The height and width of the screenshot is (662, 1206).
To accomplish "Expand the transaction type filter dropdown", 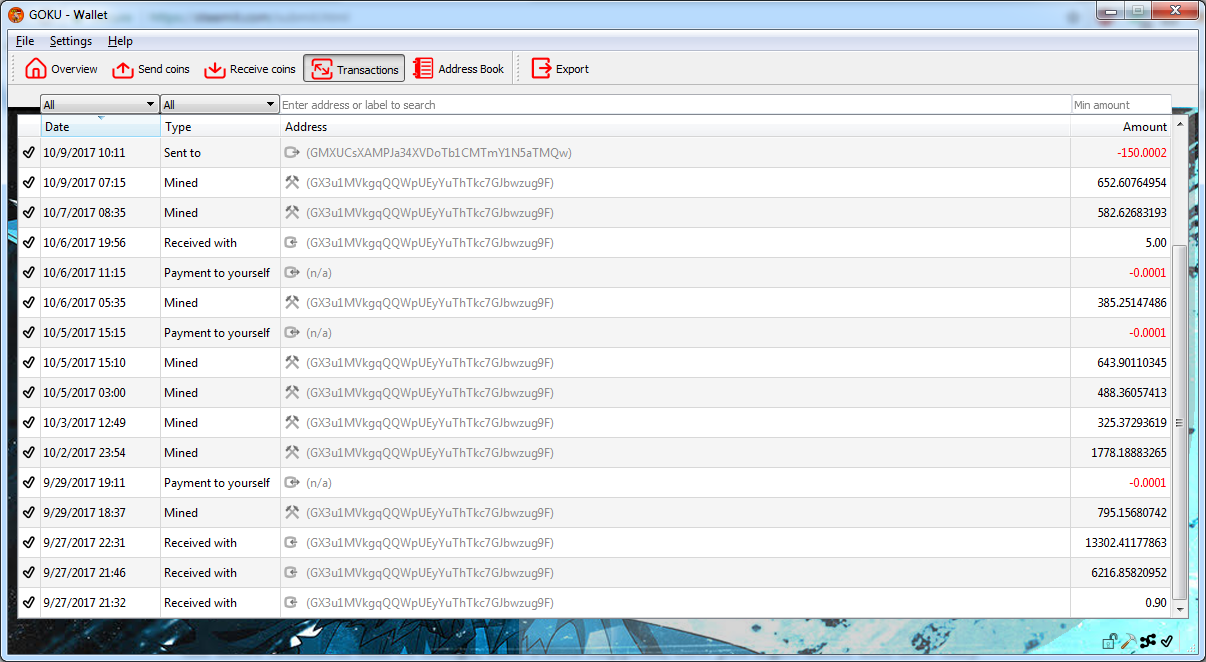I will pyautogui.click(x=219, y=104).
